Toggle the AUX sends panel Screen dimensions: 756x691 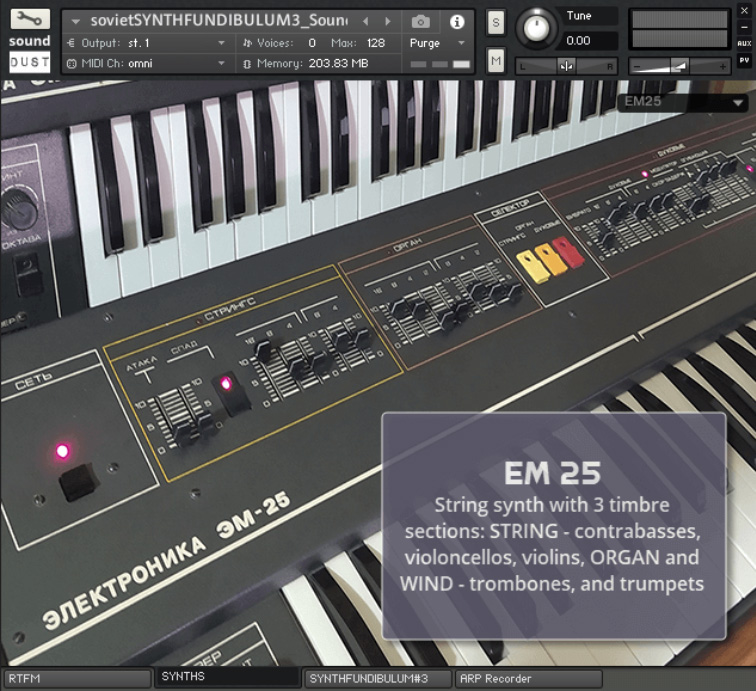pos(744,43)
